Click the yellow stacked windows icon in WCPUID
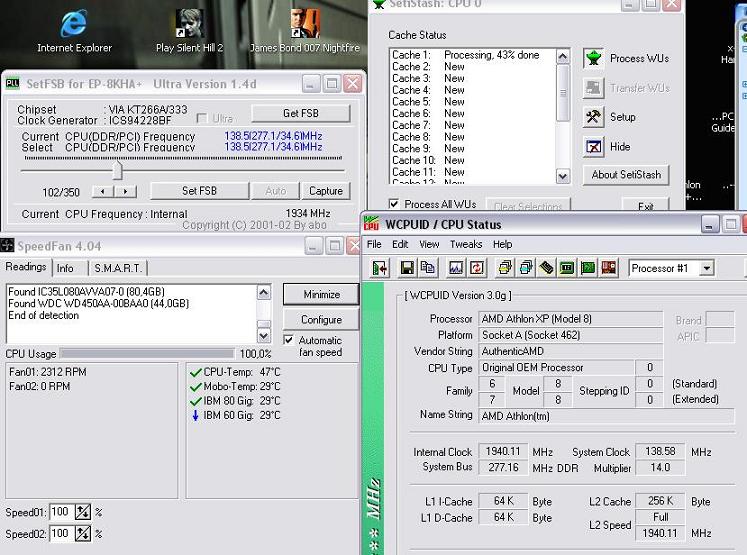Image resolution: width=747 pixels, height=555 pixels. pyautogui.click(x=505, y=268)
